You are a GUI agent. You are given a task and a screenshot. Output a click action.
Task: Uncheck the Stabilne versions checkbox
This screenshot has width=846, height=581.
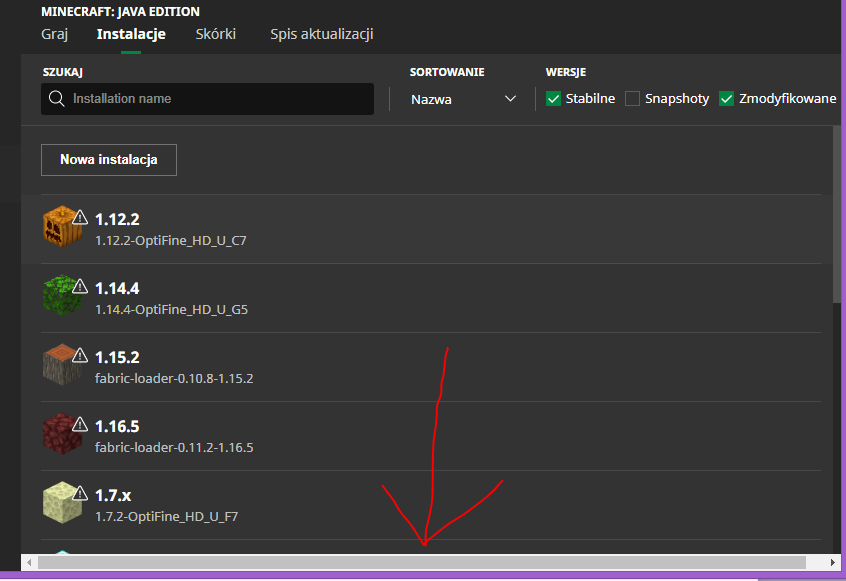(553, 99)
